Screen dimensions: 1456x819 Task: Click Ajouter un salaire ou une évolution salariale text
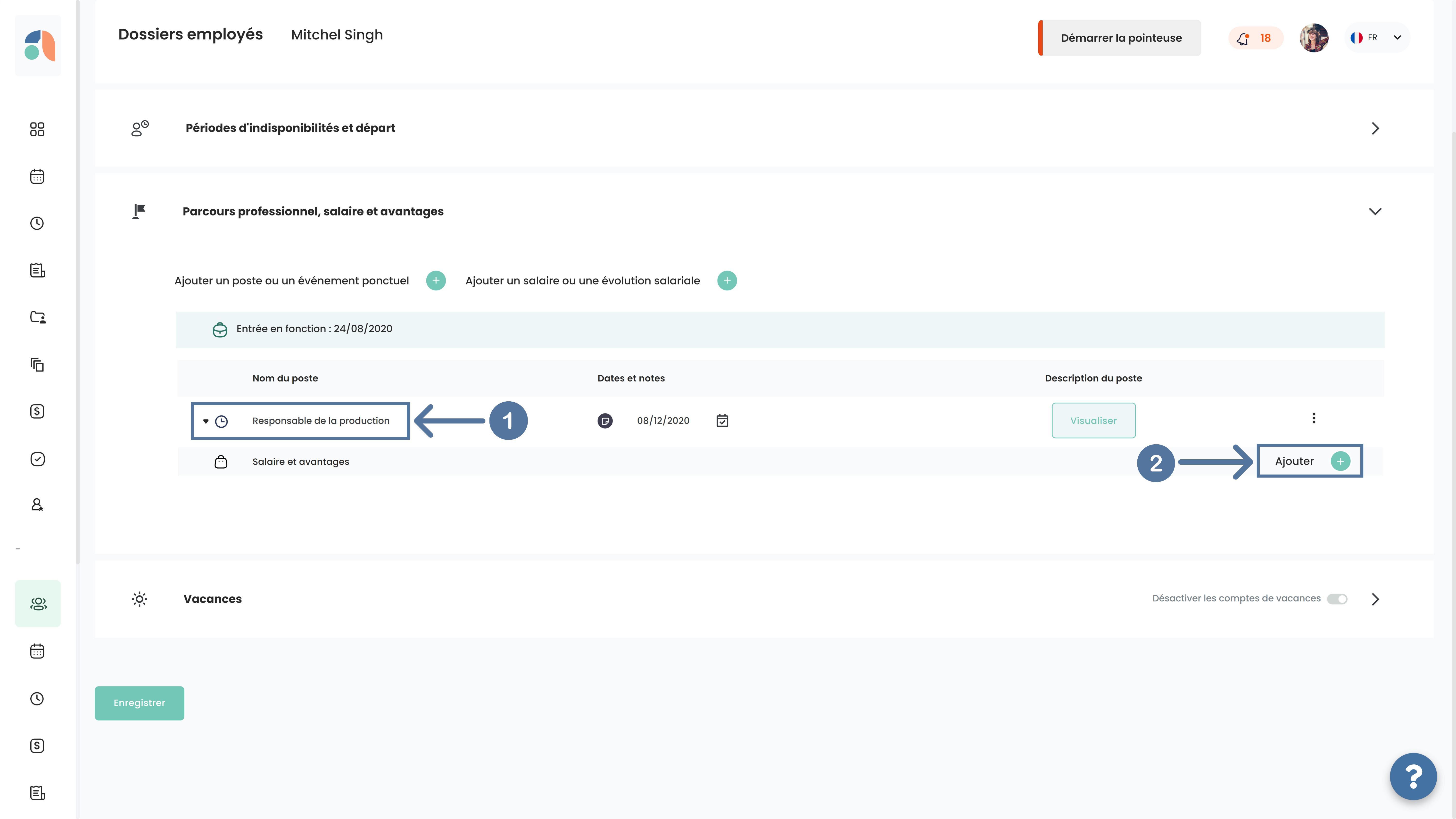coord(583,281)
